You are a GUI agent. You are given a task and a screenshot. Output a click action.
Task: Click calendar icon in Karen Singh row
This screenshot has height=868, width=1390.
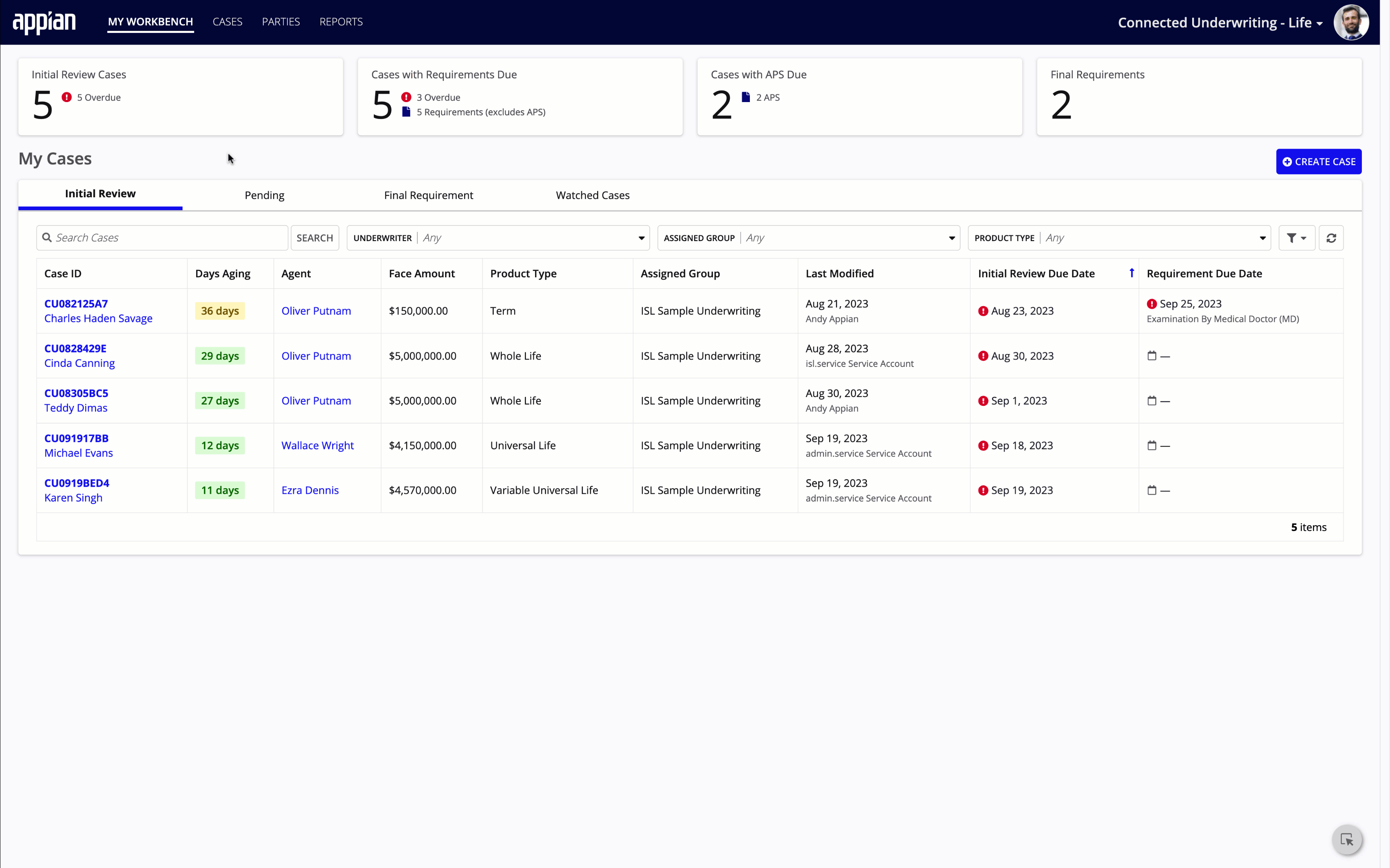click(x=1152, y=490)
